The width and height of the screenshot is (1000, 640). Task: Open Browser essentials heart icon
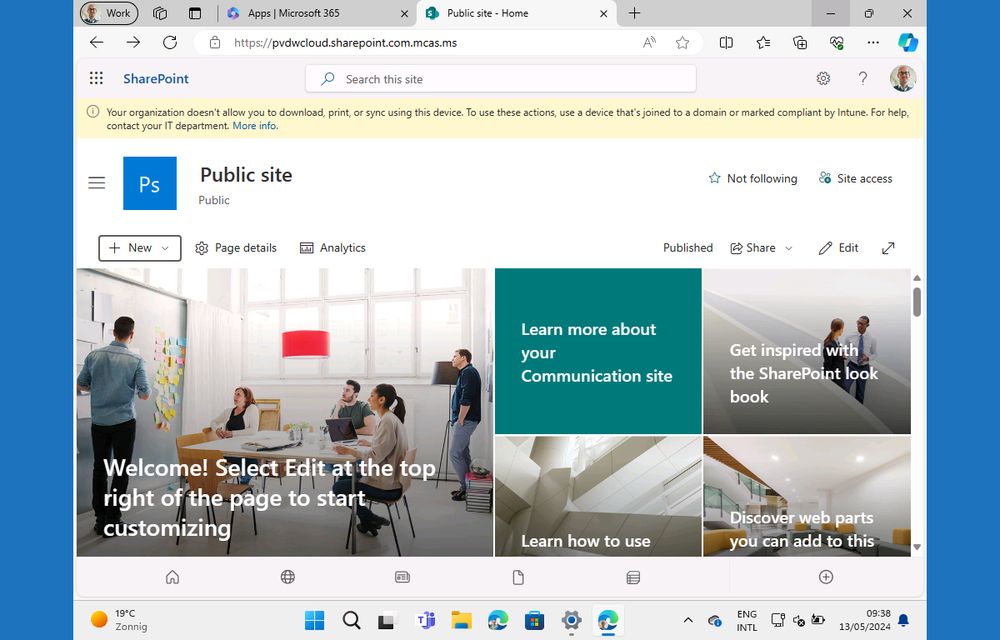click(x=837, y=43)
